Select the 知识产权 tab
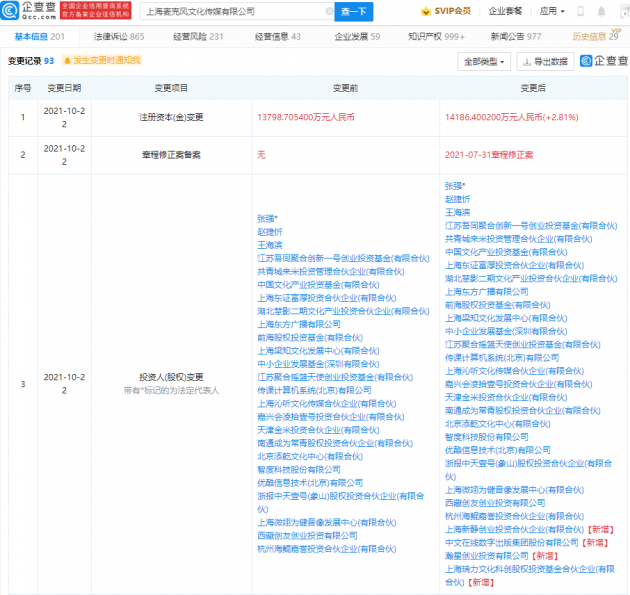Image resolution: width=630 pixels, height=595 pixels. pos(436,37)
